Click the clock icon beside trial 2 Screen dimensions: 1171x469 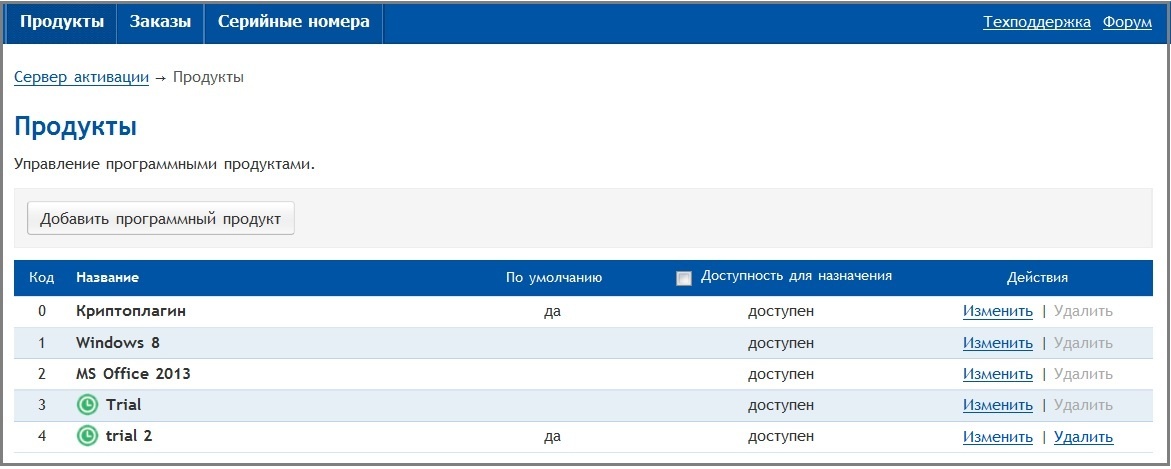coord(88,437)
